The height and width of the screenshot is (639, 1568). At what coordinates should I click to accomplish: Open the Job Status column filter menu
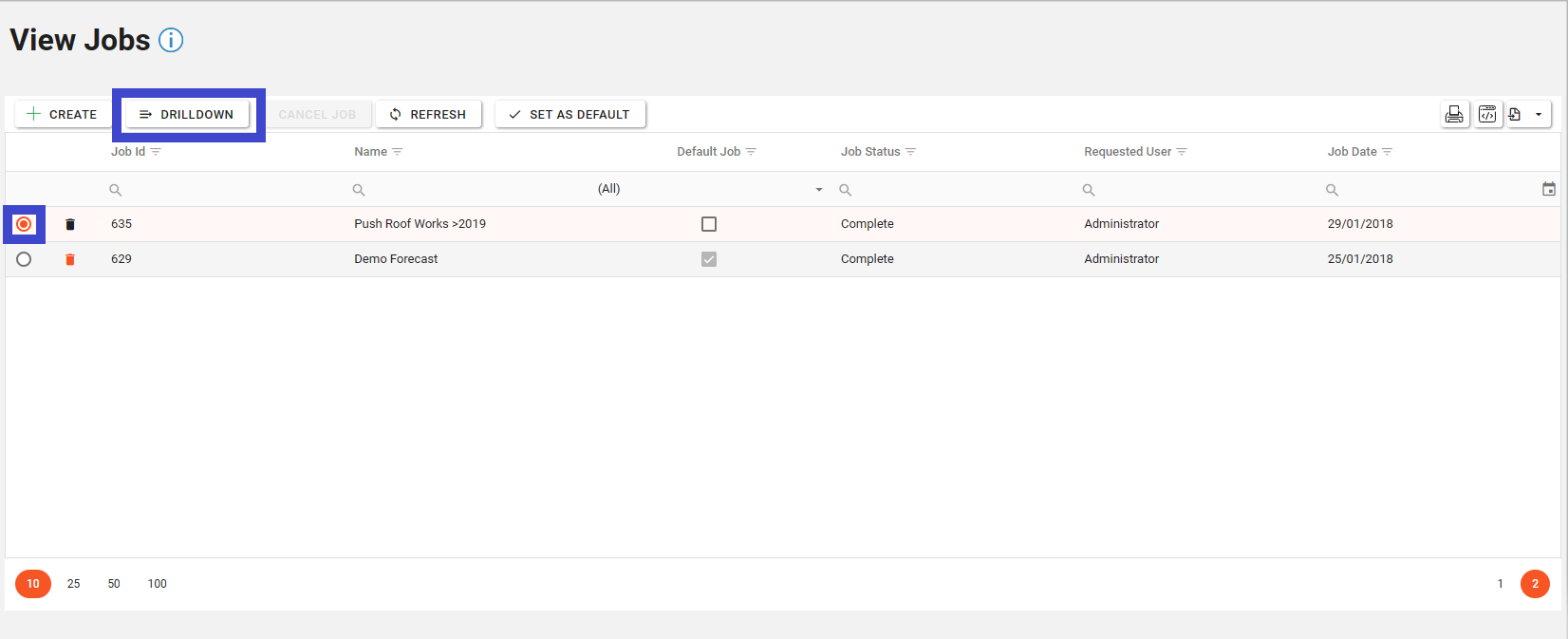tap(911, 152)
